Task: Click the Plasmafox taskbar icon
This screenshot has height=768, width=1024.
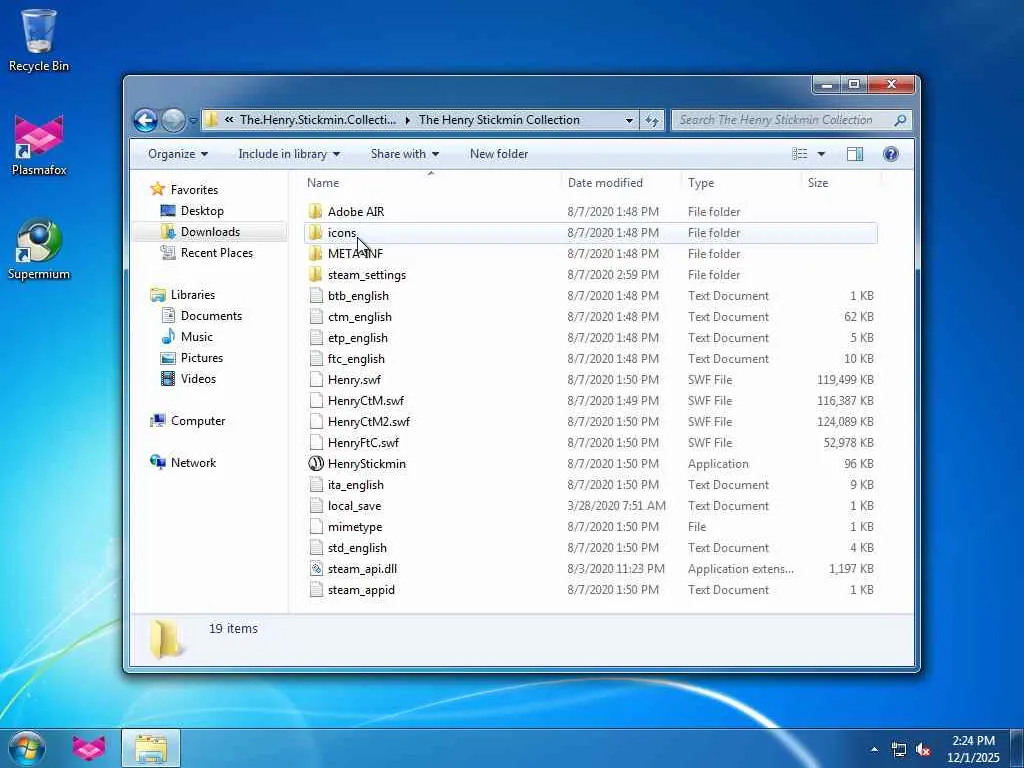Action: (89, 748)
